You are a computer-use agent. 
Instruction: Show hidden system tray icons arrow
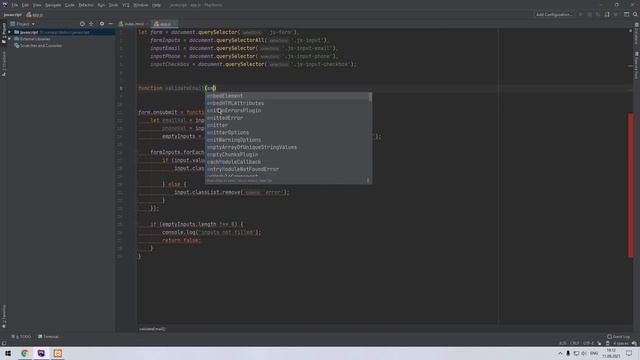[560, 353]
